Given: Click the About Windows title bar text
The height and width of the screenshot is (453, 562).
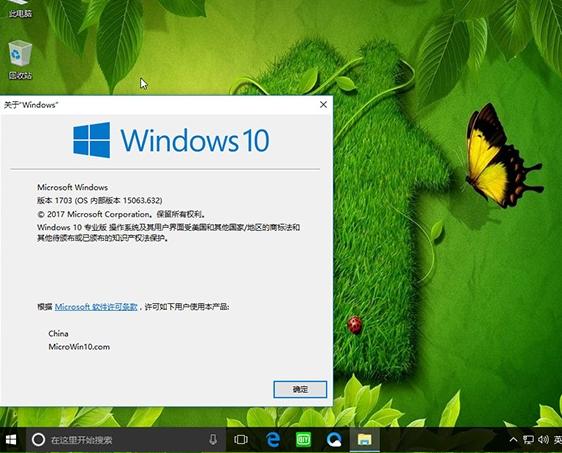Looking at the screenshot, I should click(30, 105).
